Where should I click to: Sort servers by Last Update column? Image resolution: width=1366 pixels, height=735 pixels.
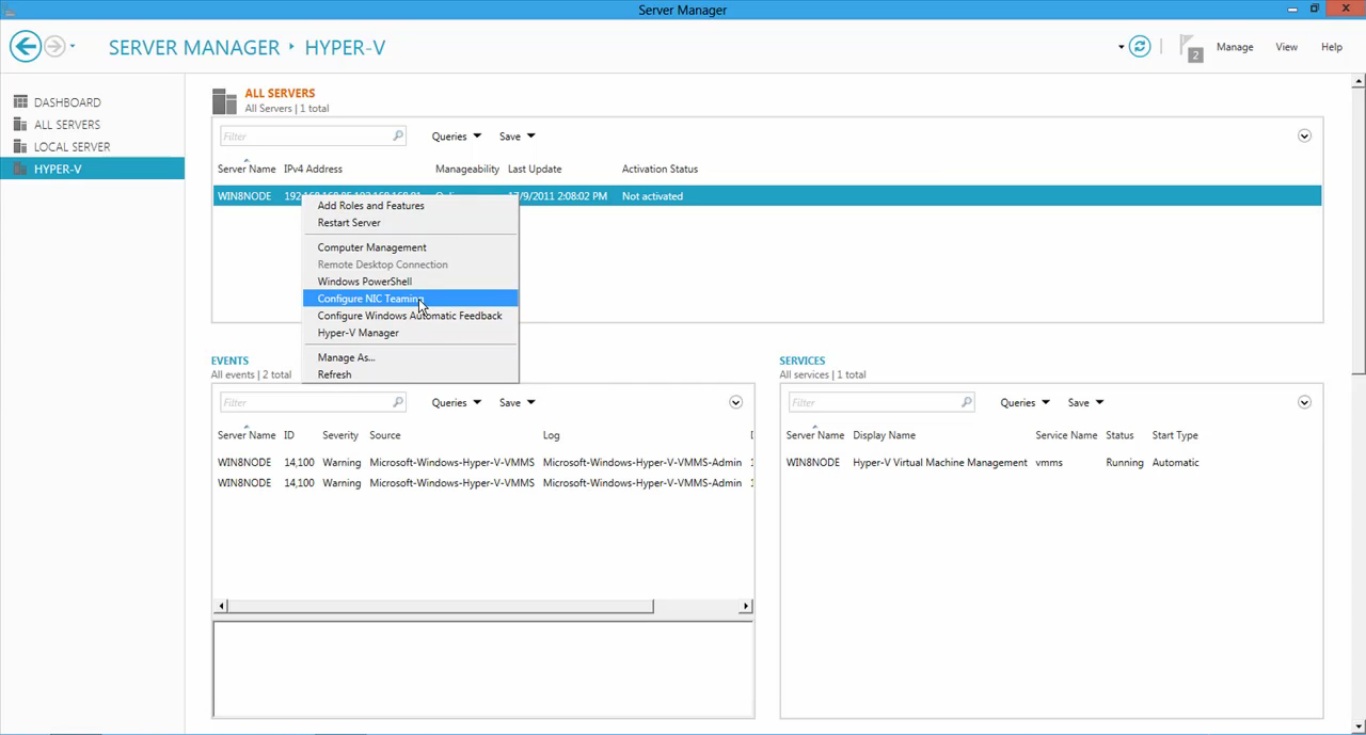coord(534,169)
